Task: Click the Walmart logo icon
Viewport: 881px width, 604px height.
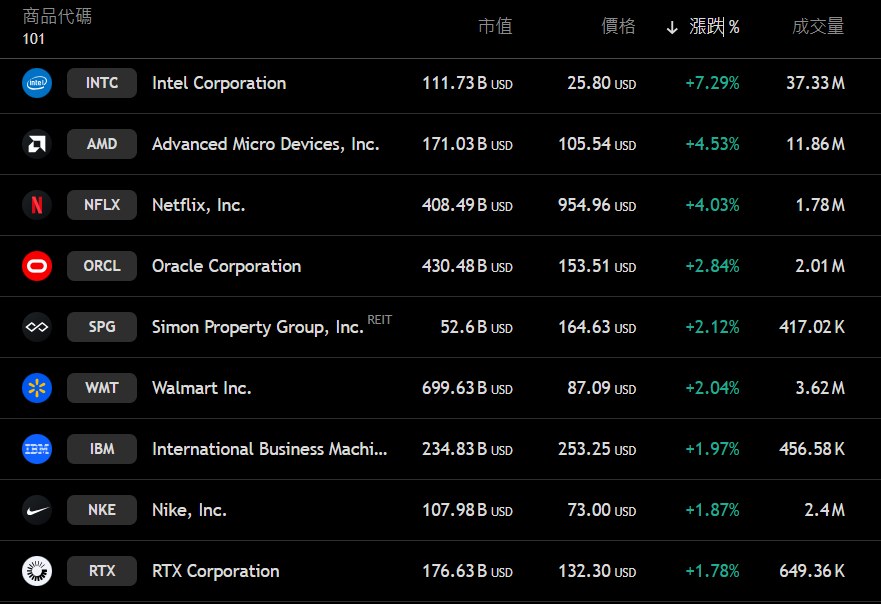Action: pos(37,388)
